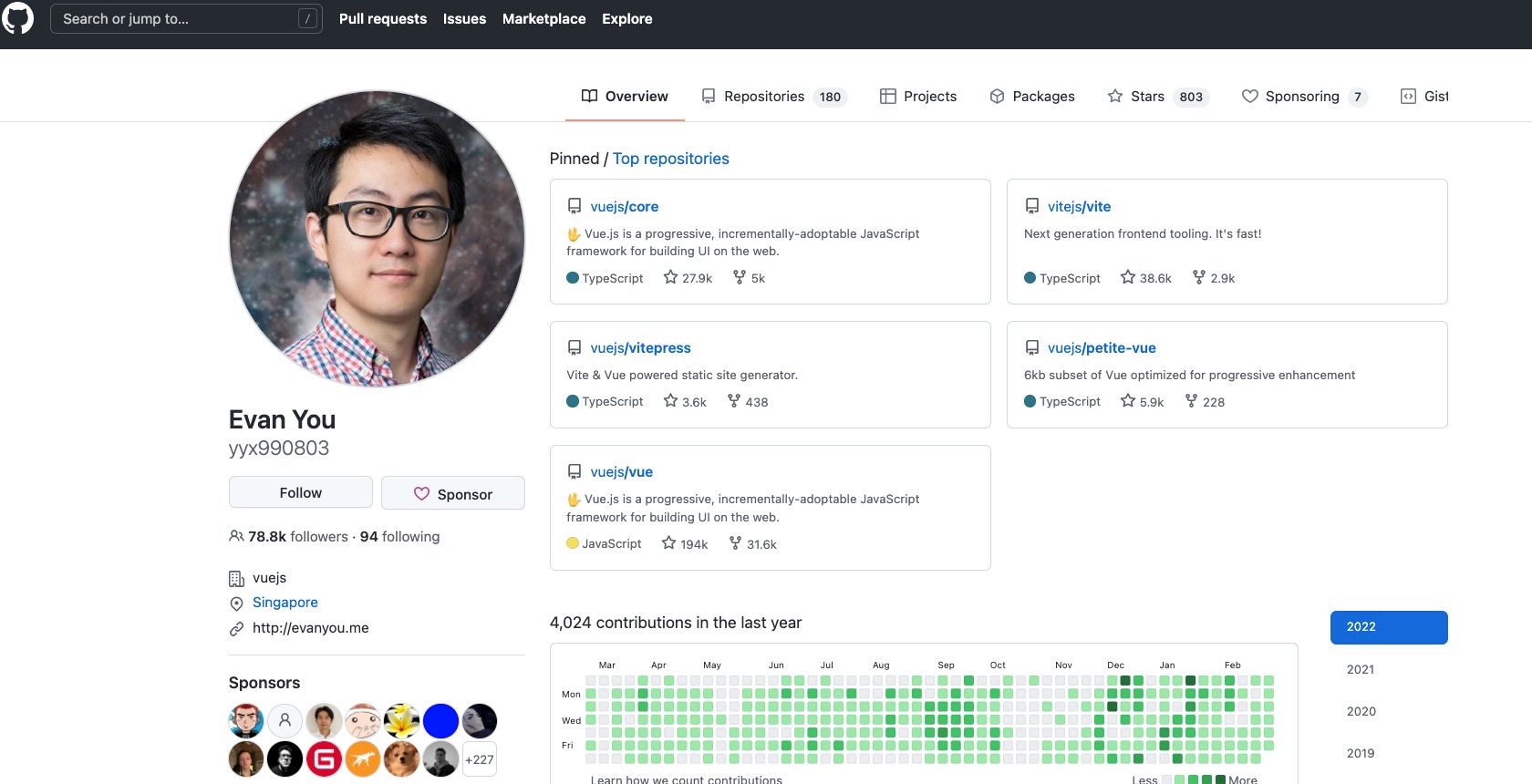Click Evan You's profile avatar photo
1532x784 pixels.
377,239
